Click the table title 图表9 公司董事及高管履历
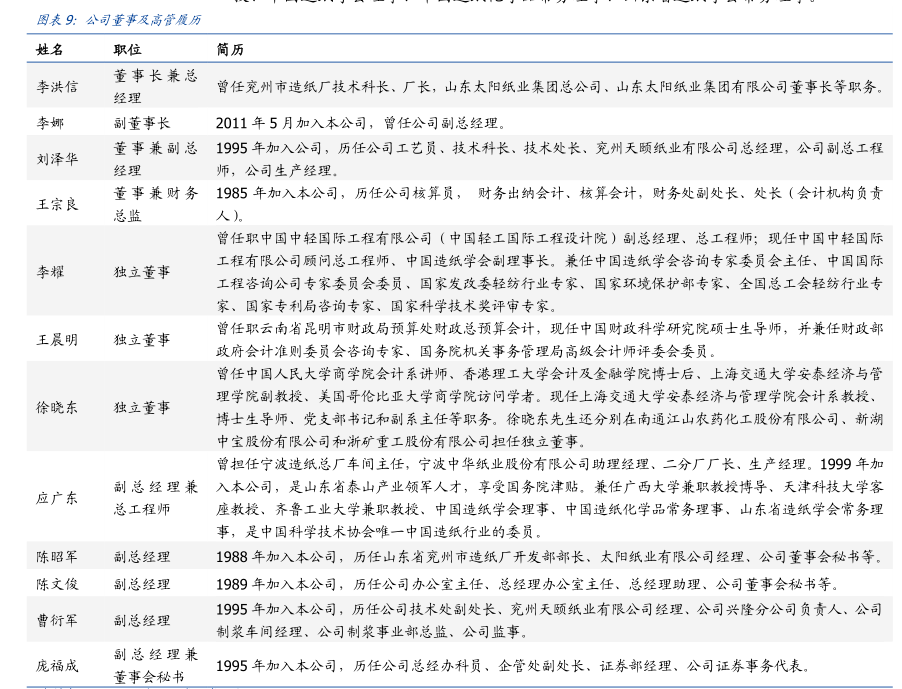The width and height of the screenshot is (902, 689). tap(118, 20)
